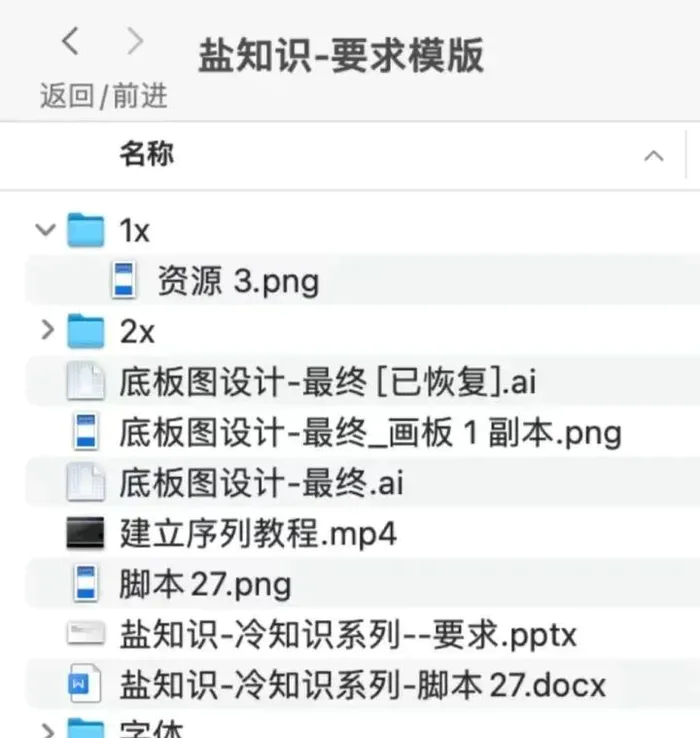Click the 盐知识-要求模版 window title
The height and width of the screenshot is (738, 700).
coord(341,56)
